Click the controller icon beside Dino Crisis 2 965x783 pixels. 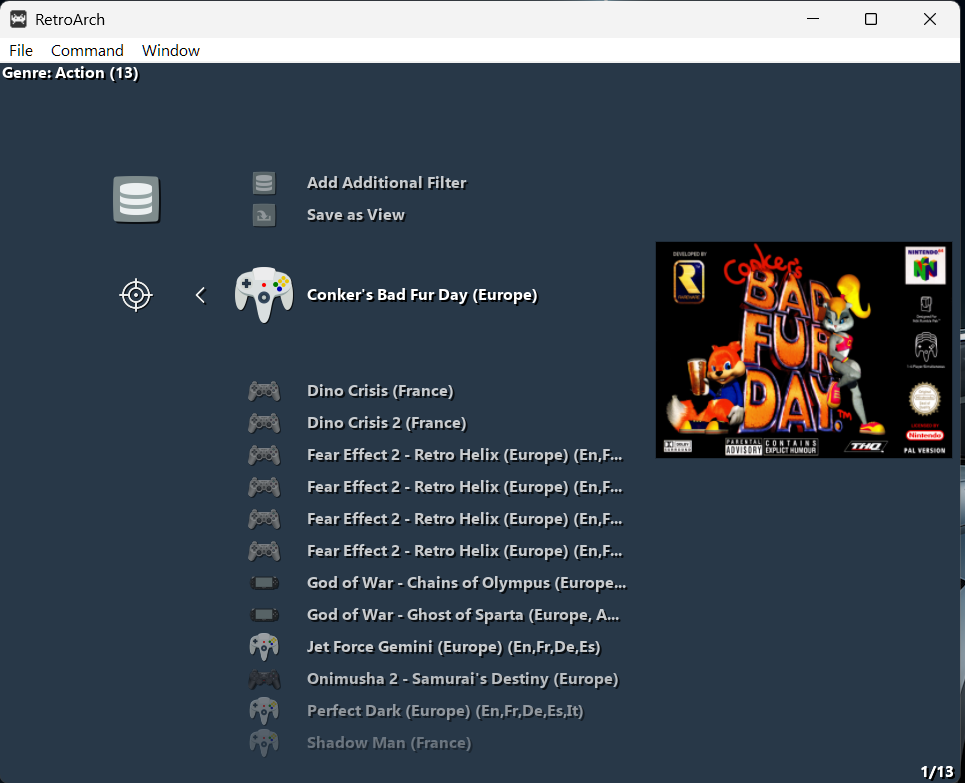pos(264,423)
